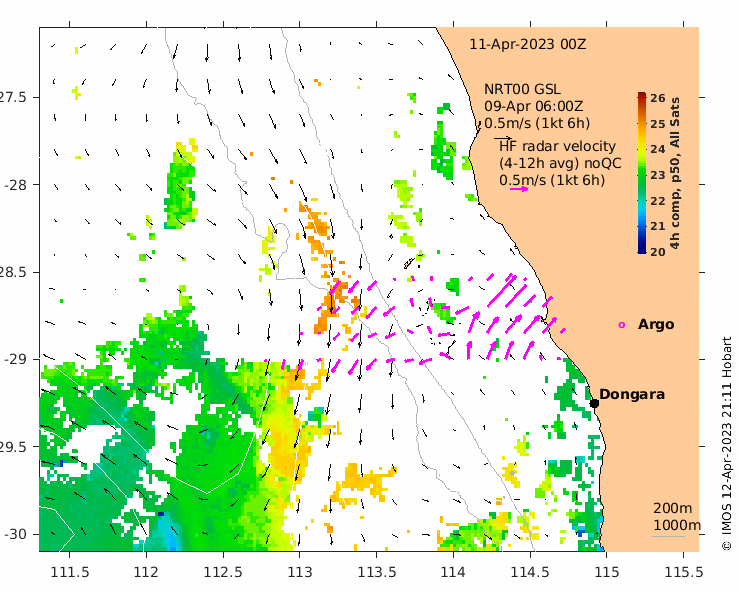Click the 200m depth contour legend label

(x=673, y=508)
